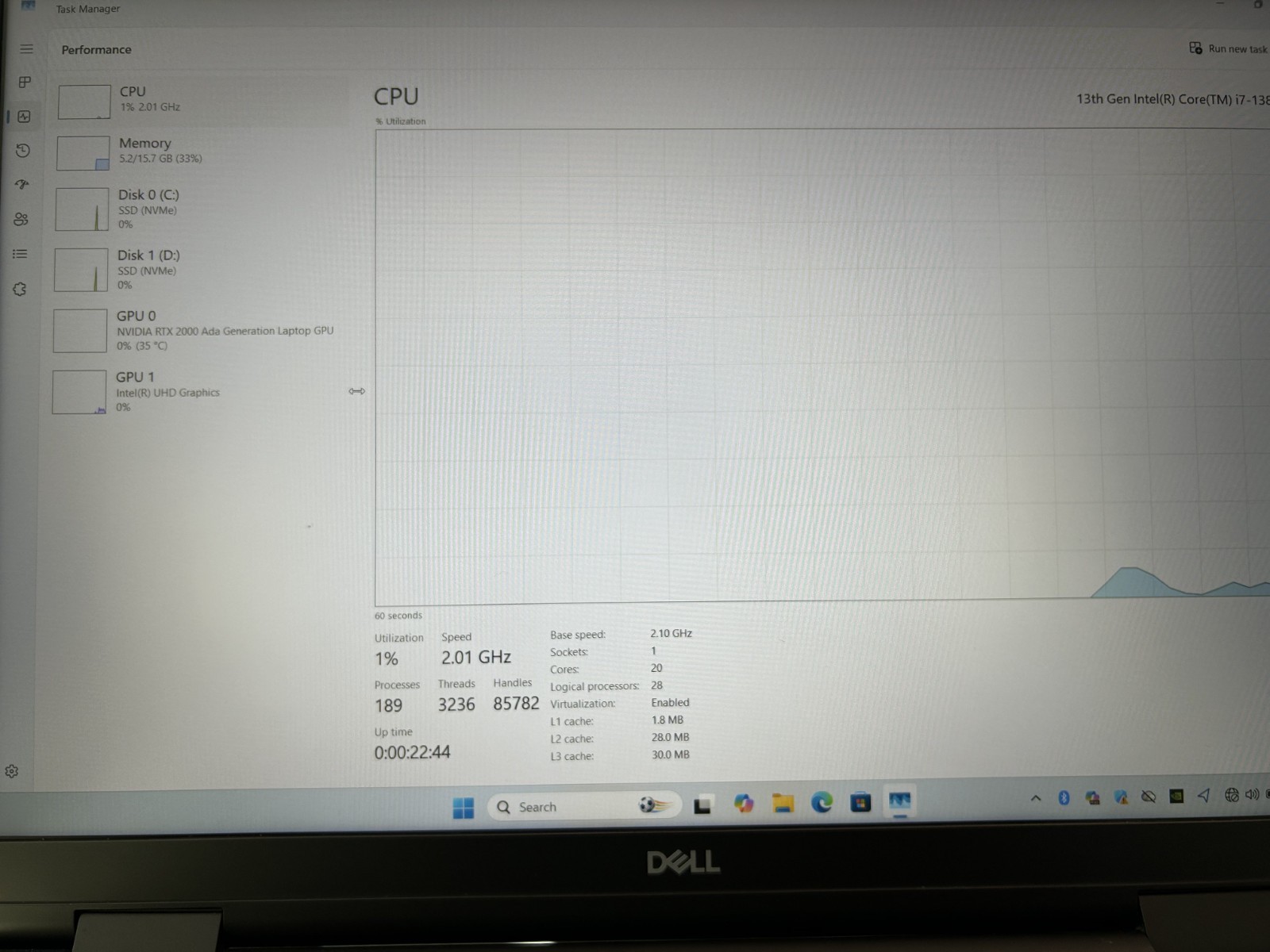This screenshot has width=1270, height=952.
Task: Open the Details page icon
Action: (x=20, y=254)
